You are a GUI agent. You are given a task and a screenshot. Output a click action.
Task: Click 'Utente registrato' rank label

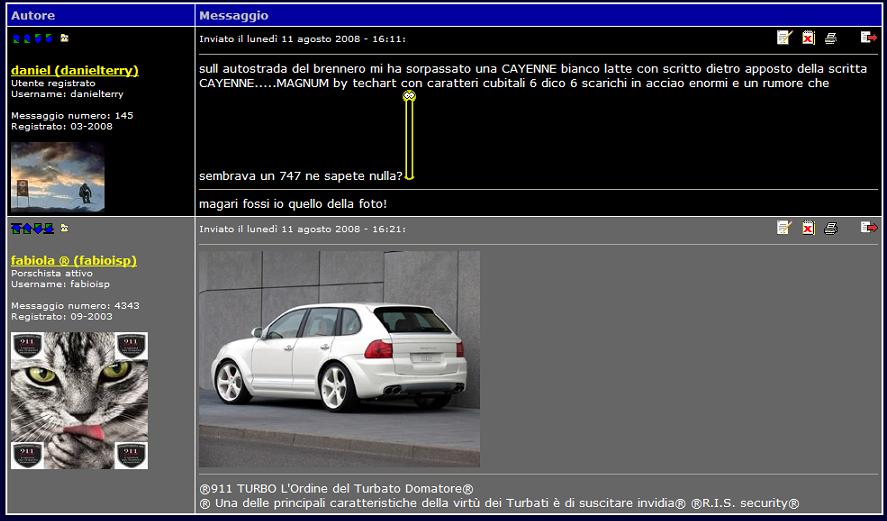pos(53,83)
